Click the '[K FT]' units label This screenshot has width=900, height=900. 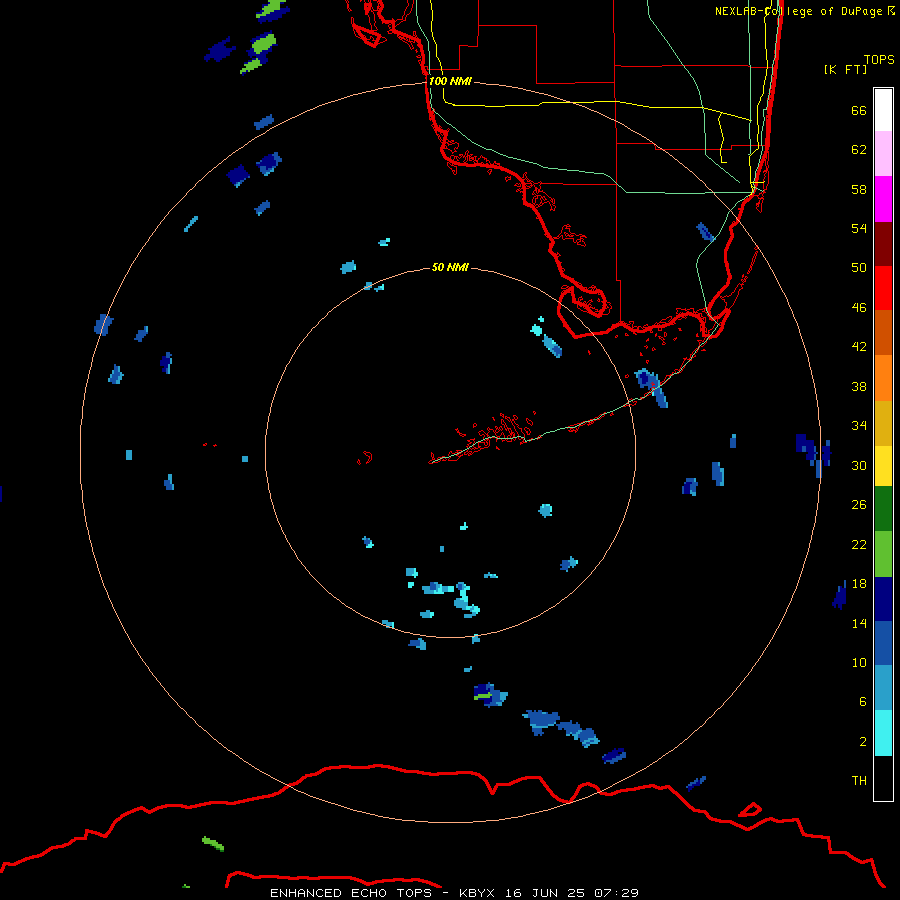[x=845, y=69]
